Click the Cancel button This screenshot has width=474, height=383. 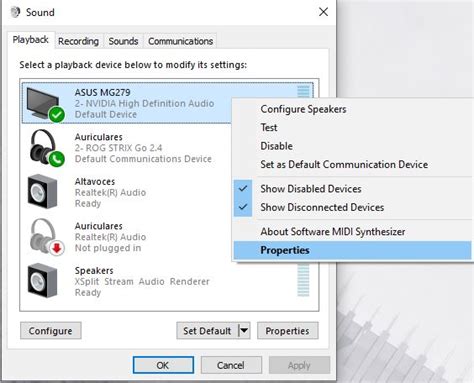pyautogui.click(x=231, y=365)
